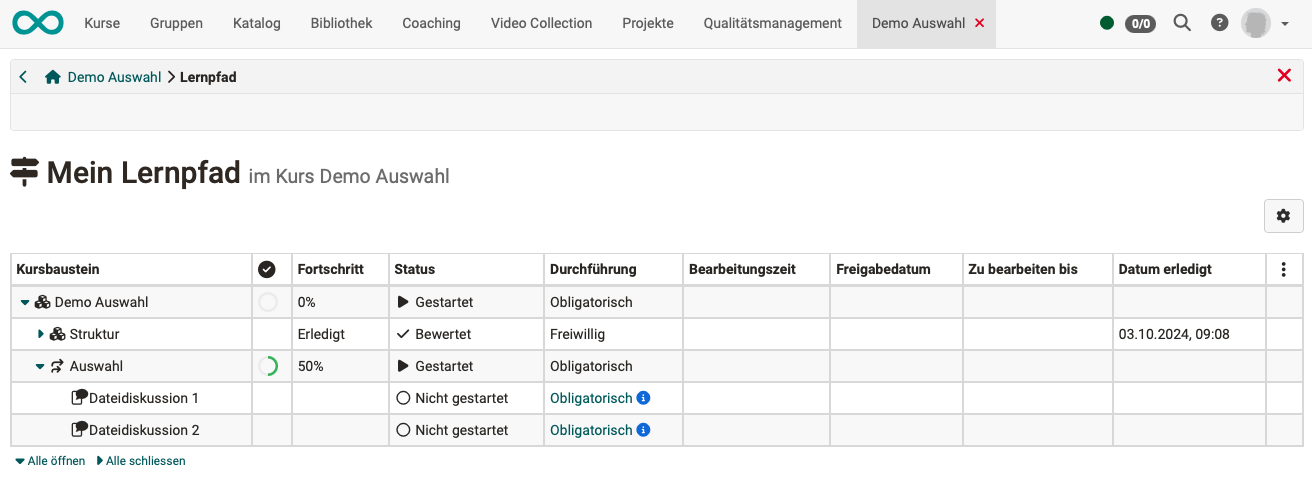This screenshot has height=489, width=1312.
Task: Click the Demo Auswahl row progress circle
Action: tap(268, 302)
